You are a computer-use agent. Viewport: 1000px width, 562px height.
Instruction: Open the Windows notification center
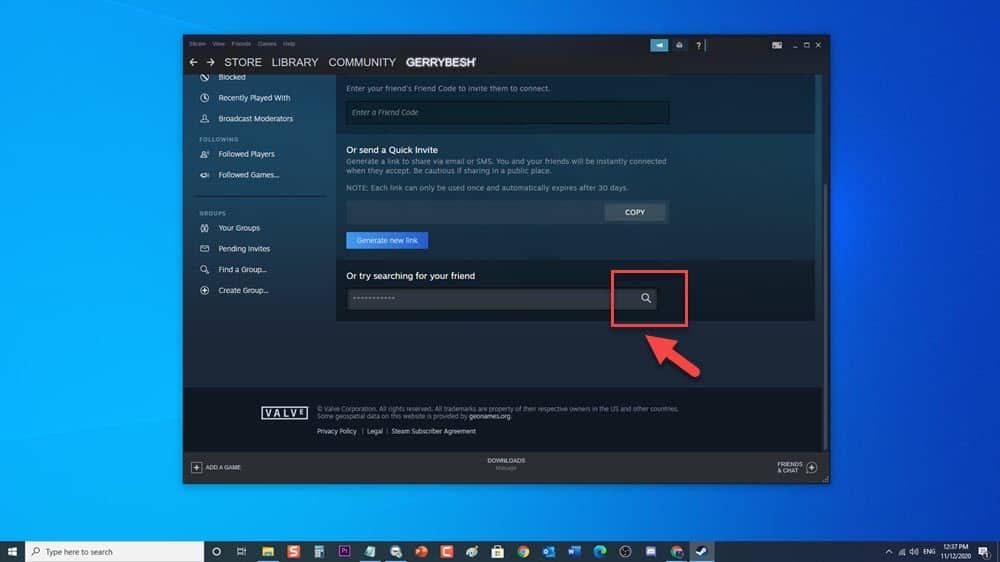point(983,552)
